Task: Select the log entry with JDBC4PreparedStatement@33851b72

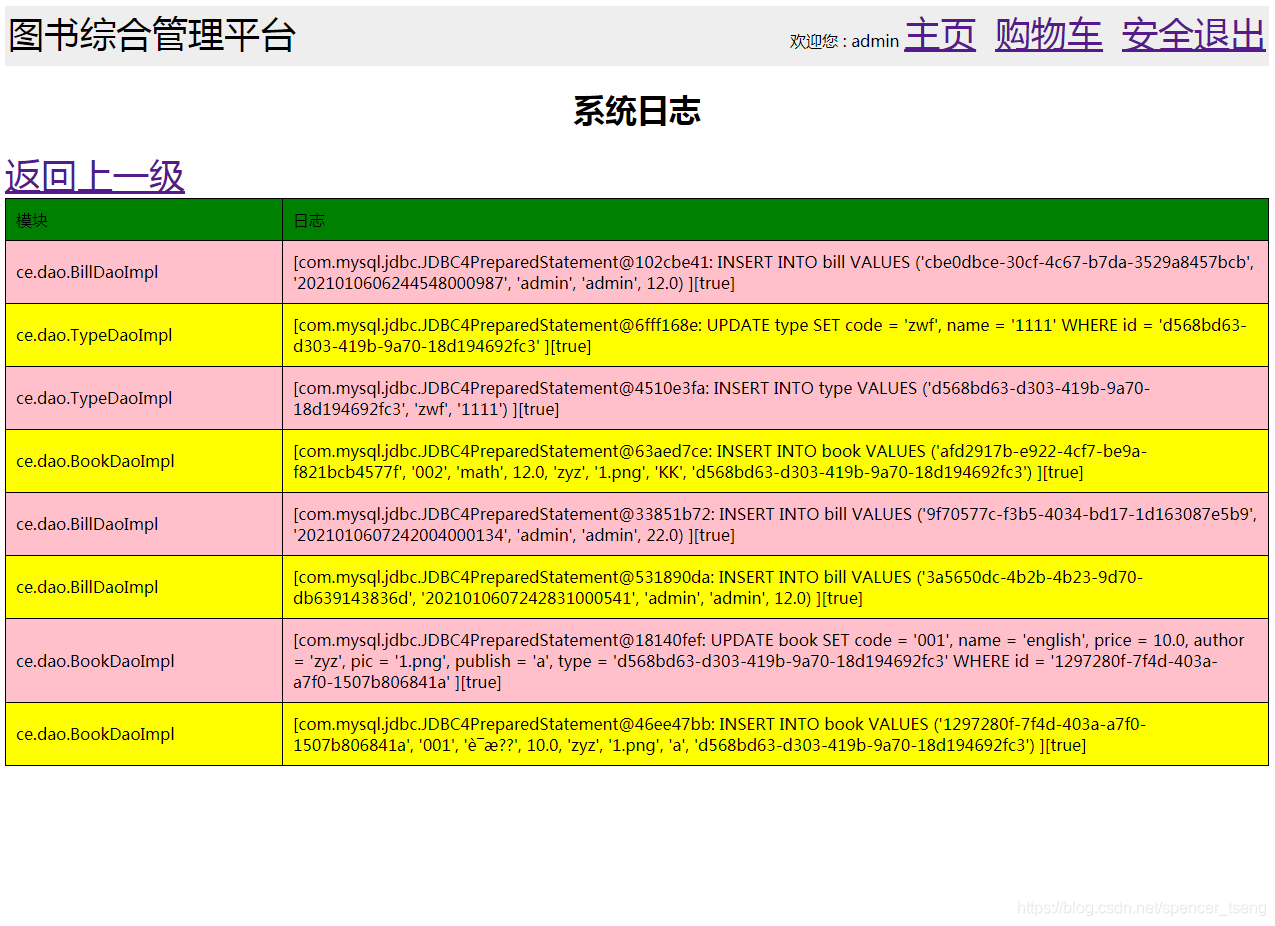Action: point(775,524)
